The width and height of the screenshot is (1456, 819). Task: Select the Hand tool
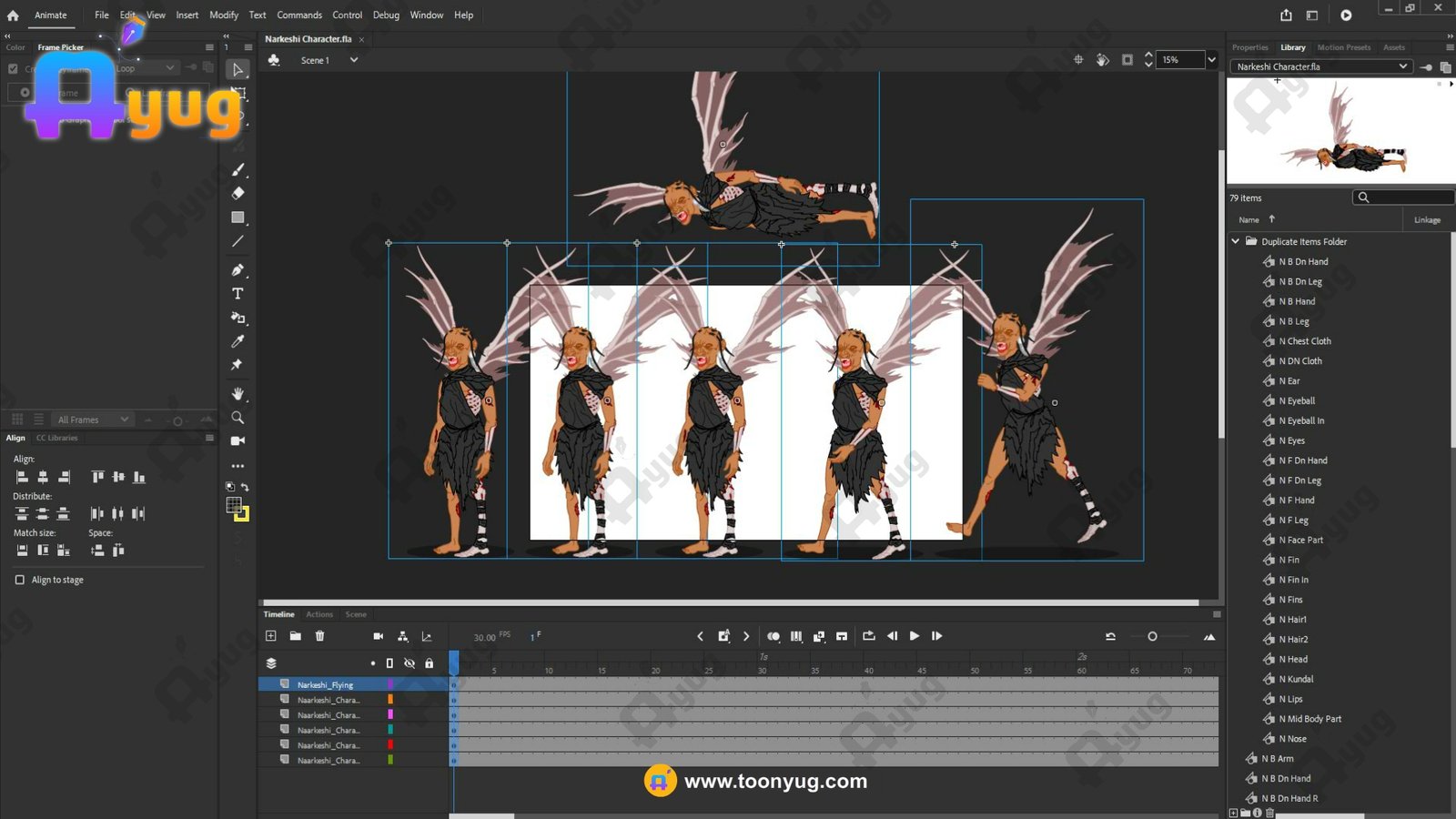[238, 393]
